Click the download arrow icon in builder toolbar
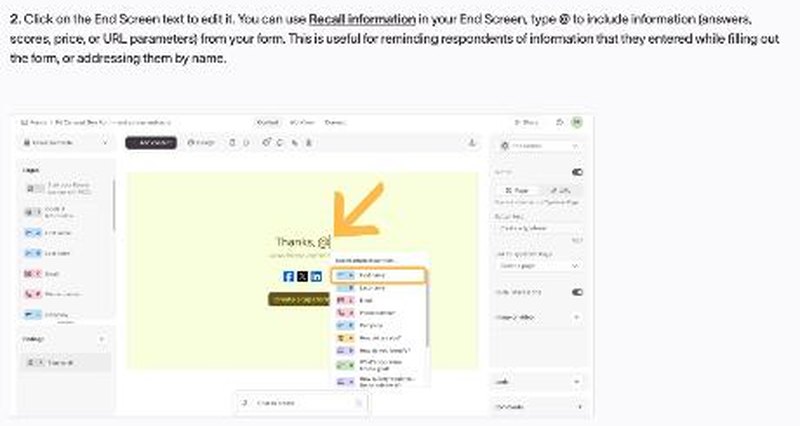 [472, 143]
